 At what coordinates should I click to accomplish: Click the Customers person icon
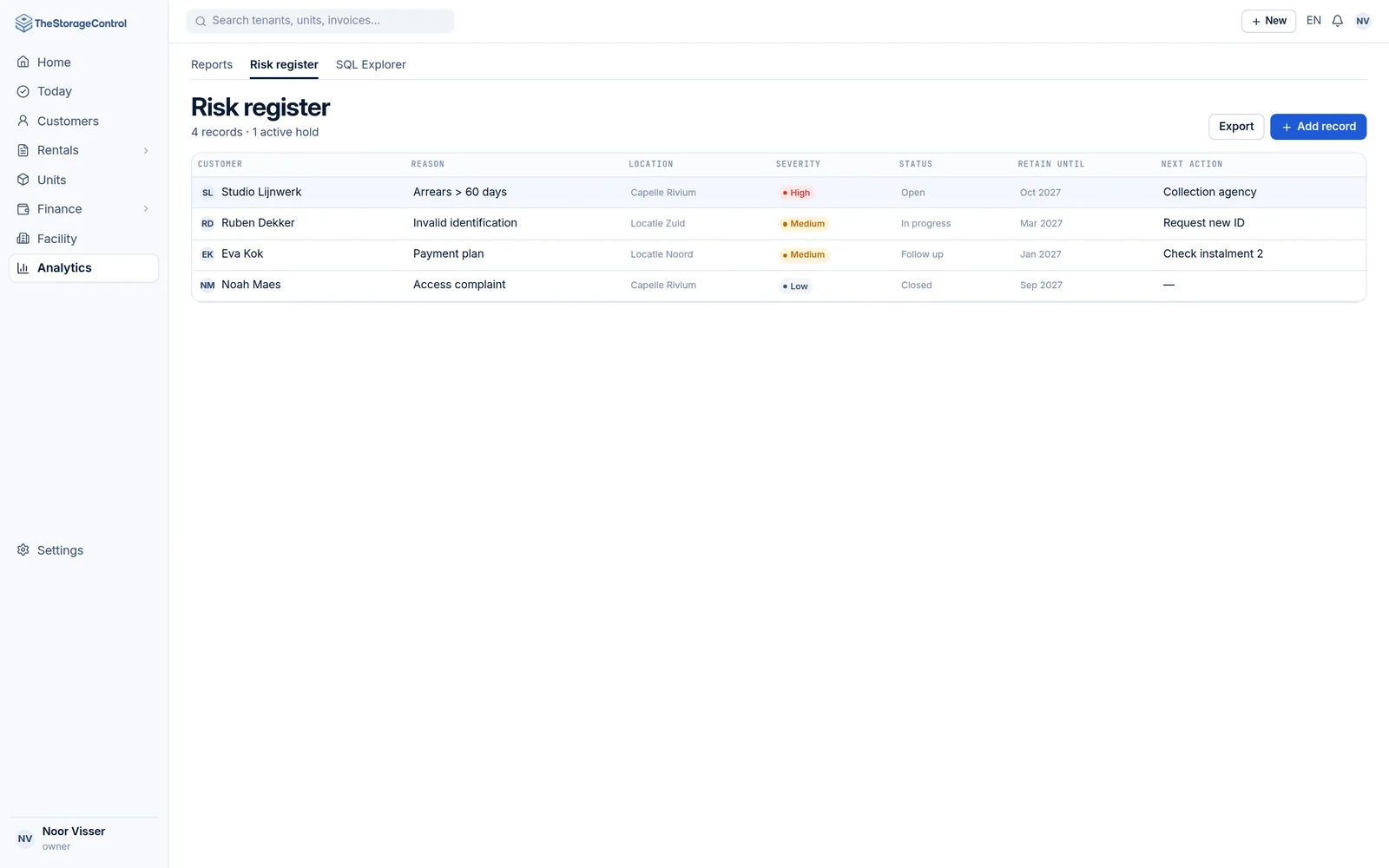point(23,121)
